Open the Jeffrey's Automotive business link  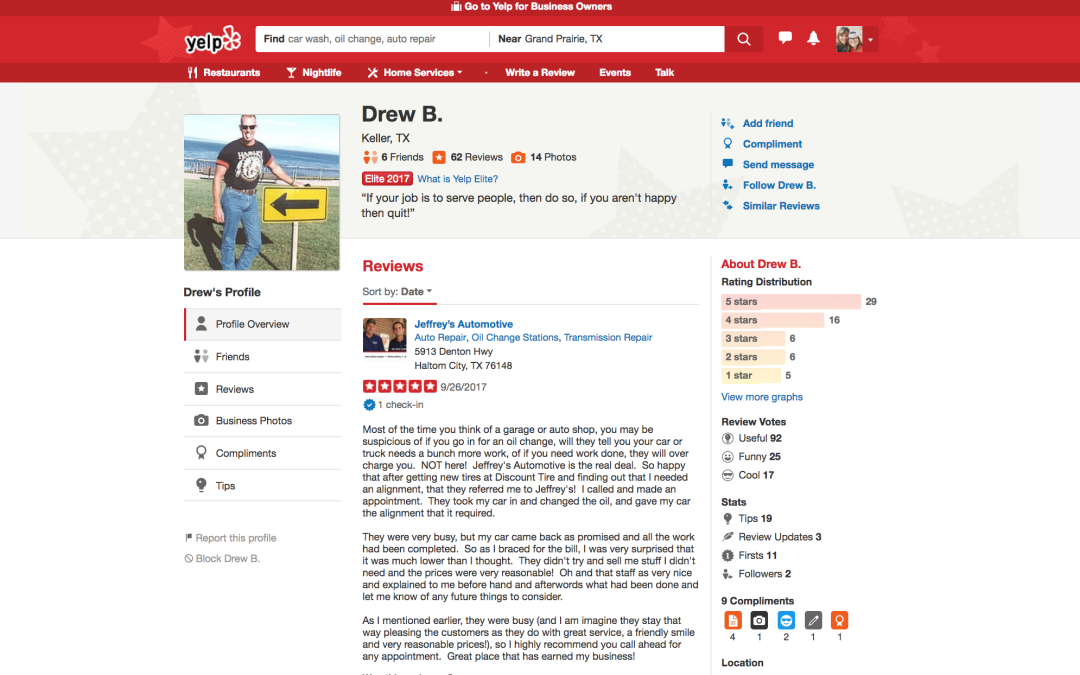pos(464,324)
